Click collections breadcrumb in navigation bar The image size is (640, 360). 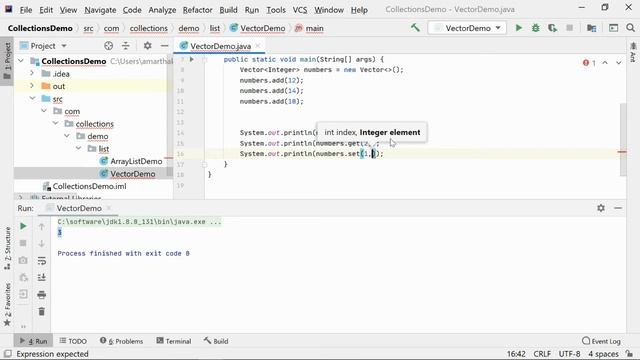click(149, 28)
